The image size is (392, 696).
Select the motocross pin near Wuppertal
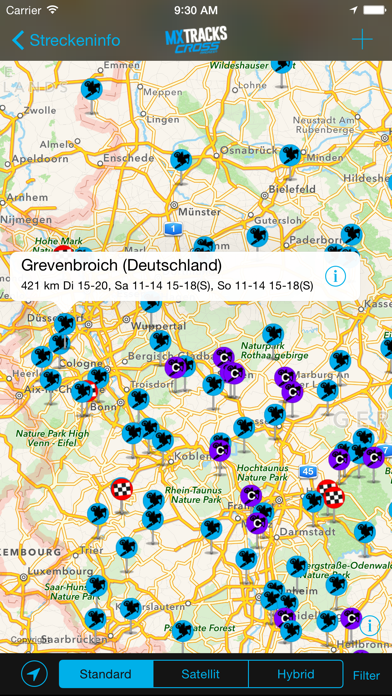click(160, 341)
